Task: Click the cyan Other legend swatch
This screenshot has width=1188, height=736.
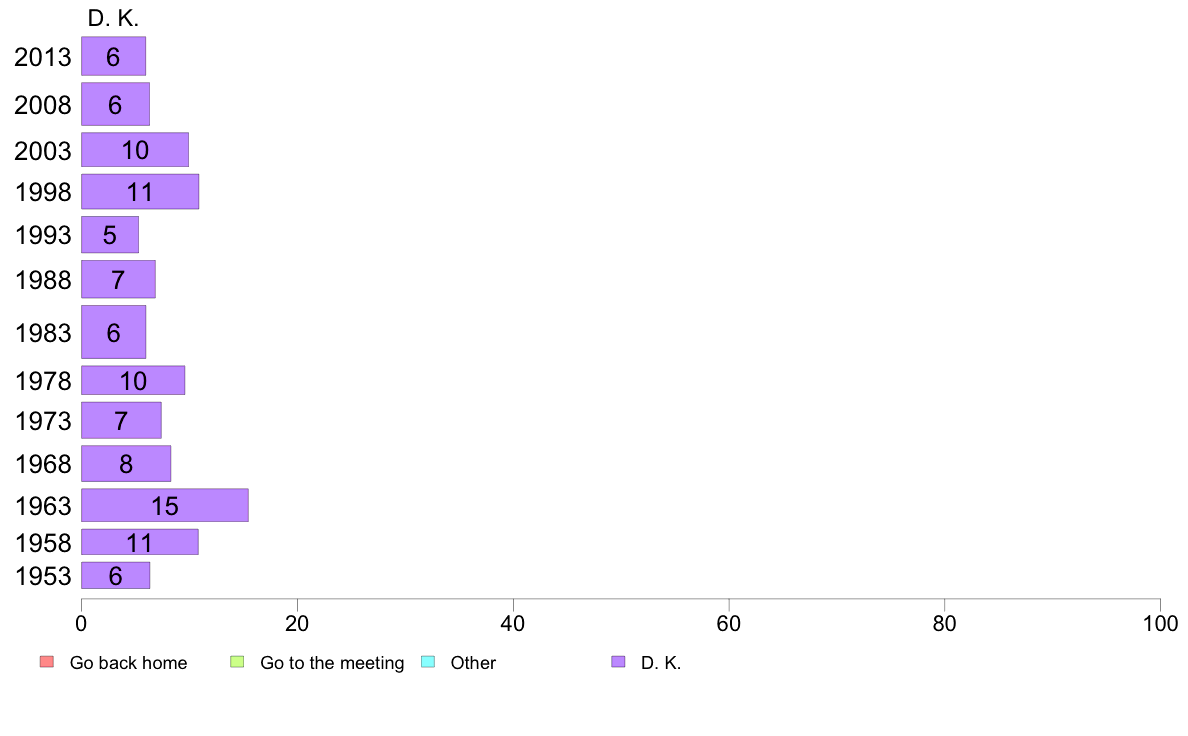Action: [x=428, y=662]
